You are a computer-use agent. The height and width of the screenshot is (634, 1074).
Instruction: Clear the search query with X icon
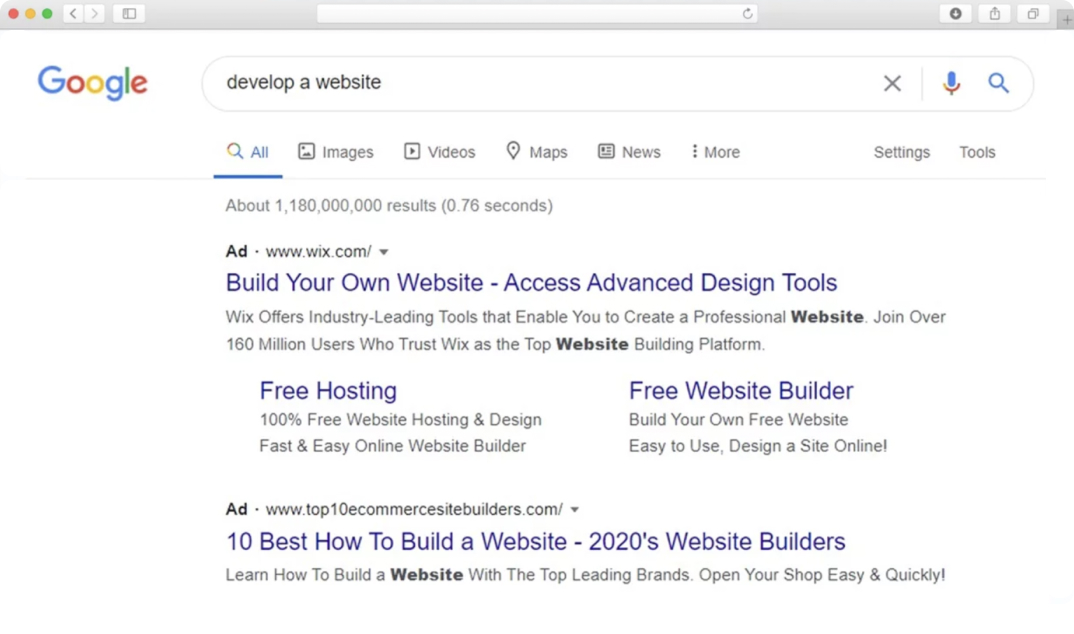[x=892, y=83]
